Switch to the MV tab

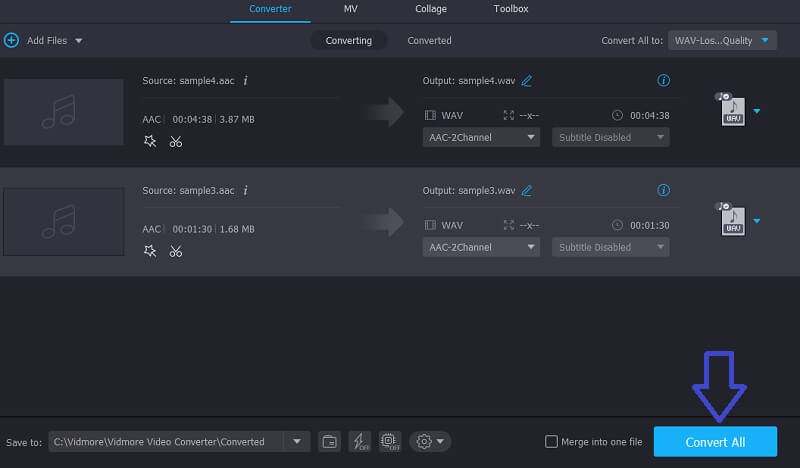[x=350, y=9]
